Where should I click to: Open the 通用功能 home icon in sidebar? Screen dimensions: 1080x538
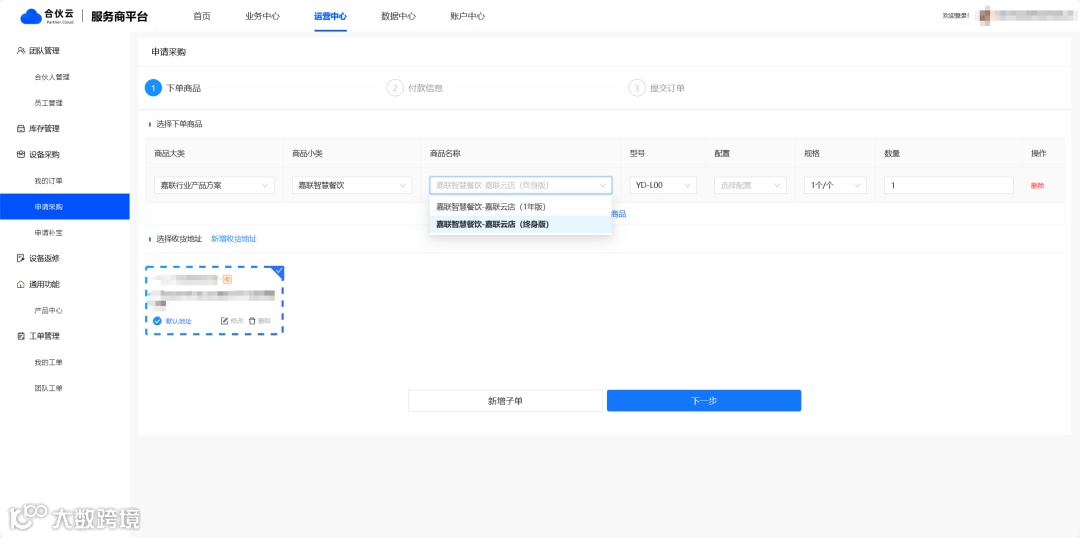(21, 284)
